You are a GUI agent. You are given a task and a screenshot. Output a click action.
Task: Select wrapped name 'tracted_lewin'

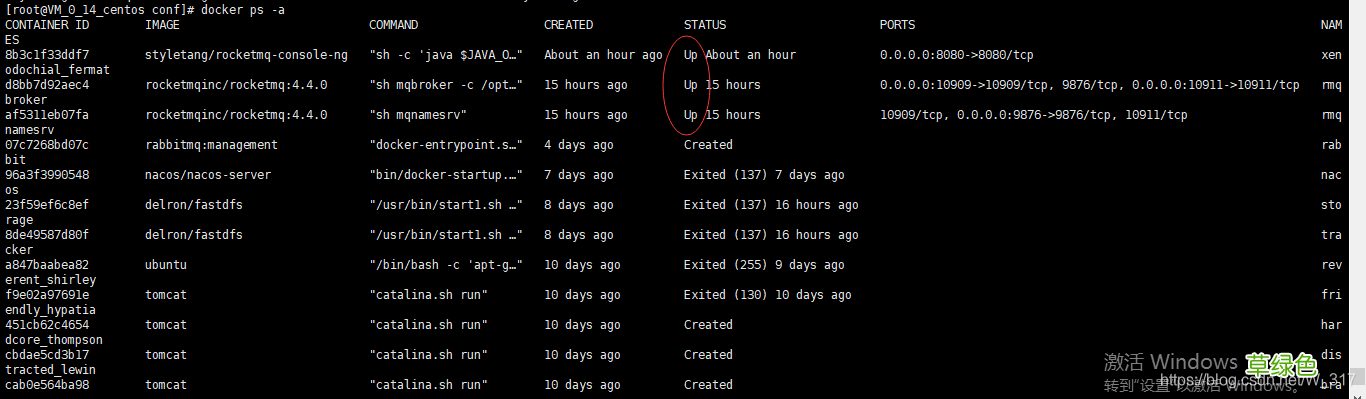(x=51, y=370)
